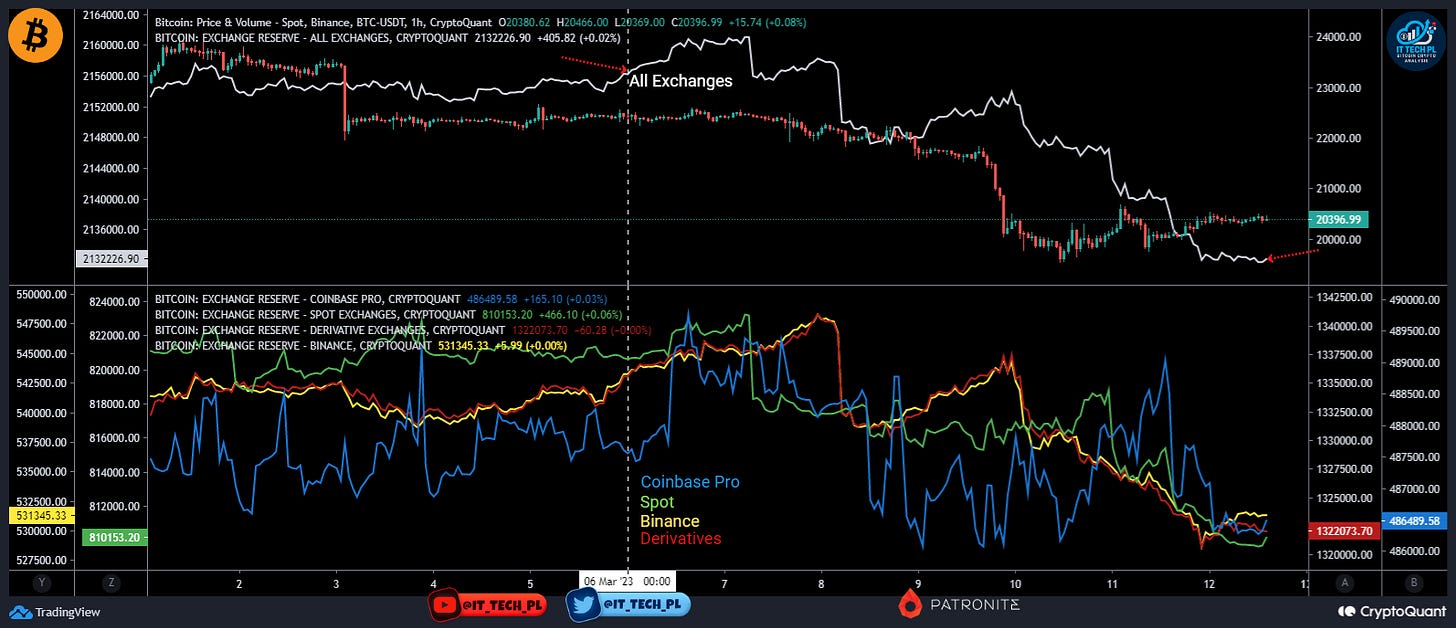Click the green 'Spot' annotation text
The image size is (1456, 628).
(x=657, y=502)
